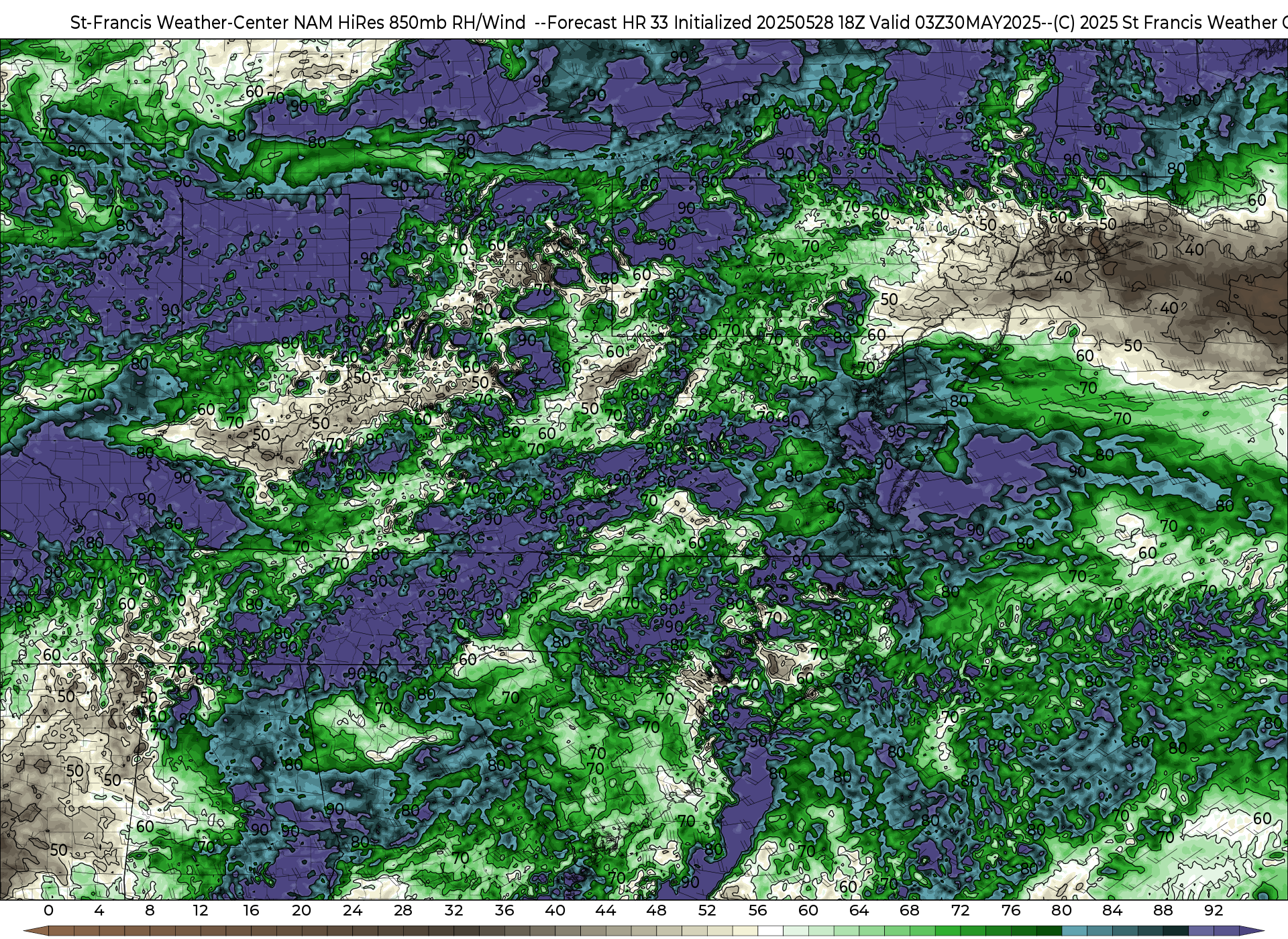This screenshot has height=939, width=1288.
Task: Click the colorbar label '8'
Action: 150,910
